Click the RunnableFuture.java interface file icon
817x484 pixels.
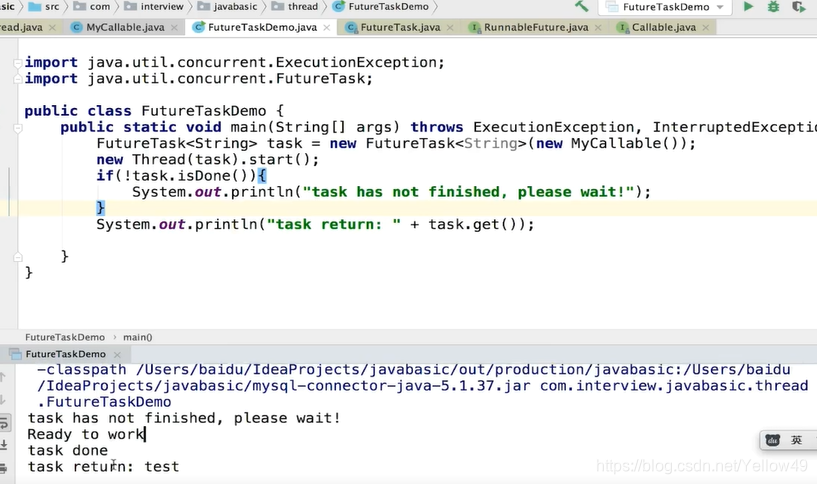(474, 27)
